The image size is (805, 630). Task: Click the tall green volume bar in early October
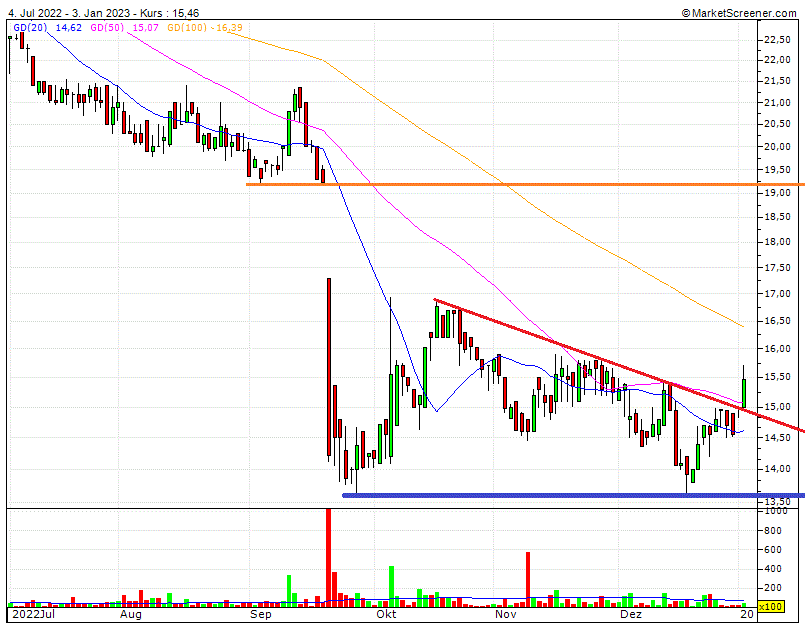[x=391, y=587]
